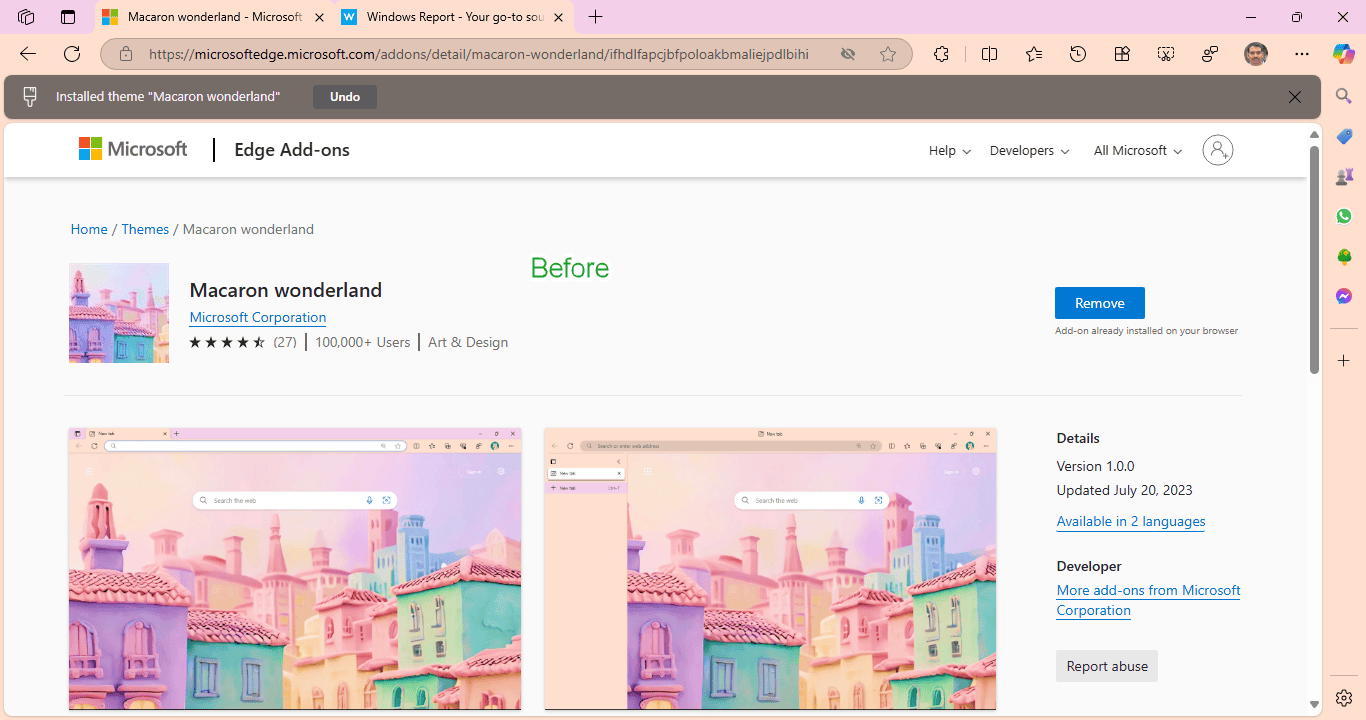Click the Edge Add-ons heading link
The image size is (1366, 720).
292,150
